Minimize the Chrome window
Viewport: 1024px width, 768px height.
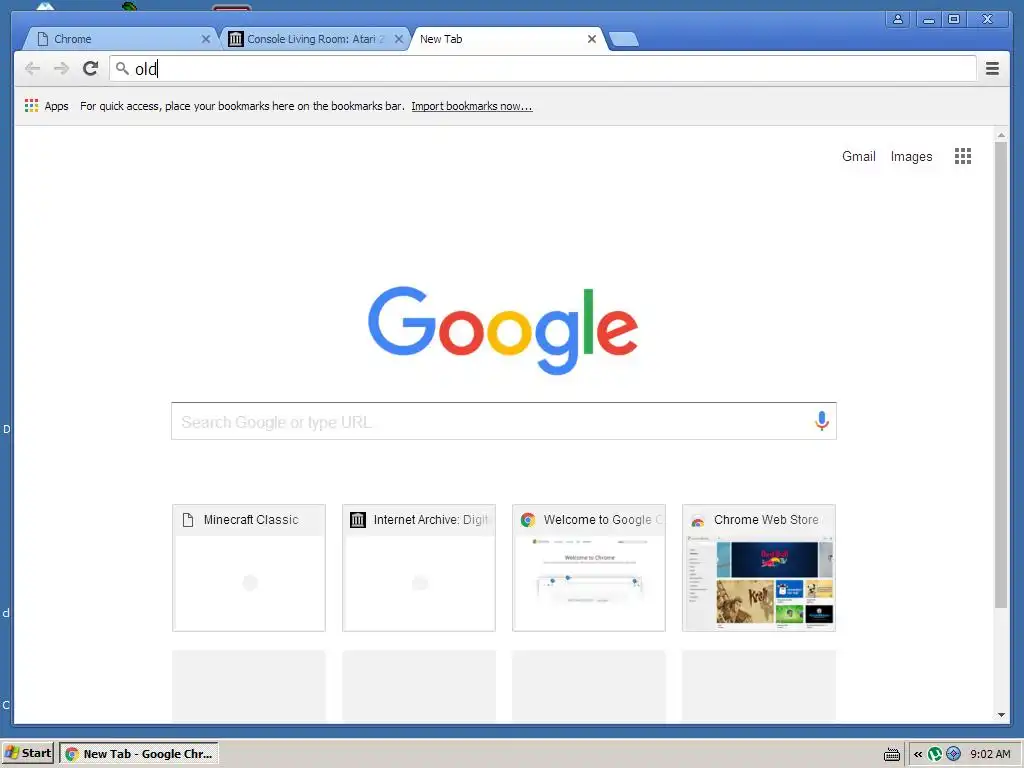click(x=928, y=19)
